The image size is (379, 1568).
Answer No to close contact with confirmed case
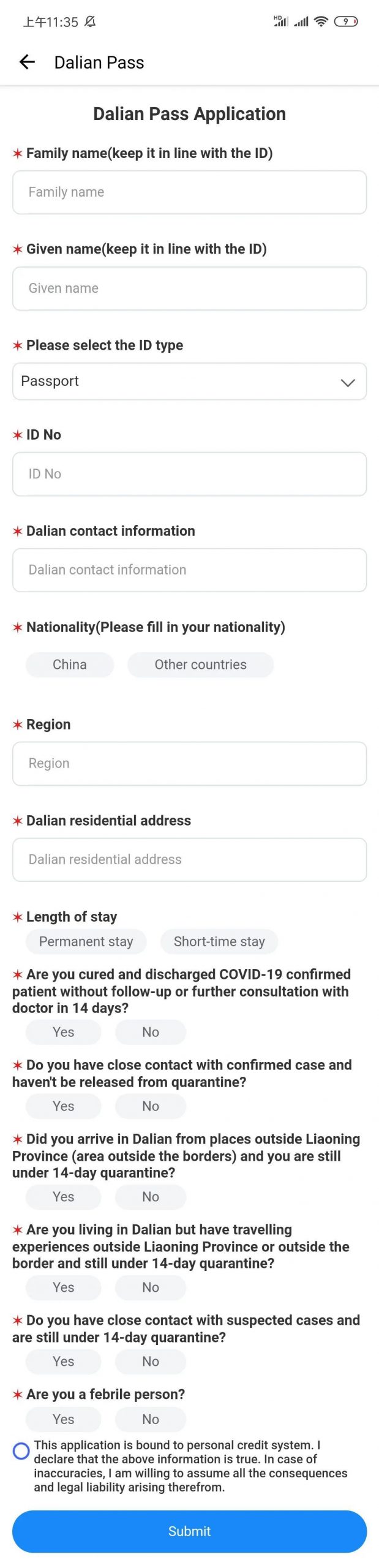[x=151, y=1106]
